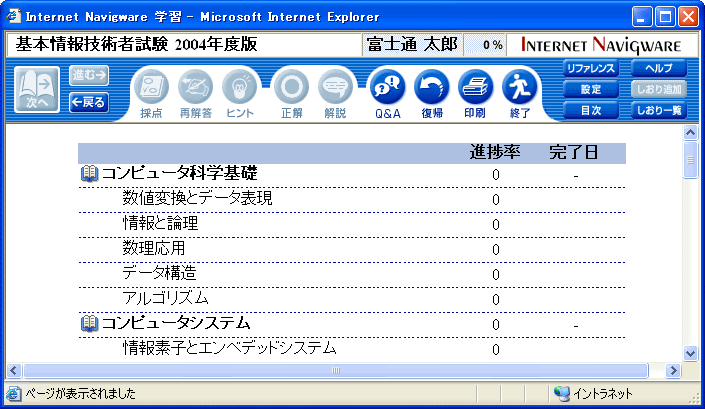
Task: Click the 富士通 太郎 user name
Action: 412,45
